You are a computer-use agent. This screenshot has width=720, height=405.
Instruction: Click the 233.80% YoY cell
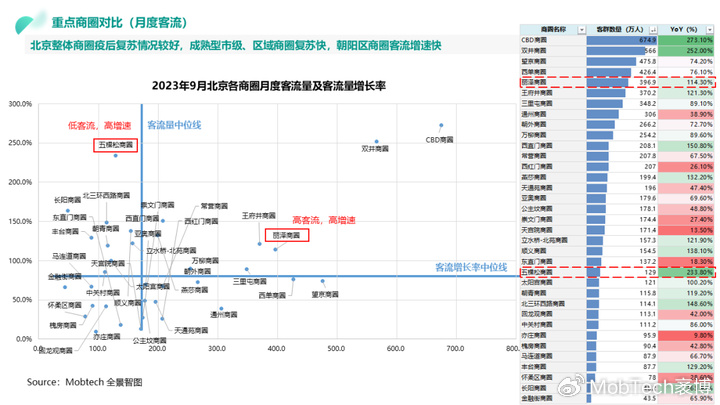(x=686, y=272)
